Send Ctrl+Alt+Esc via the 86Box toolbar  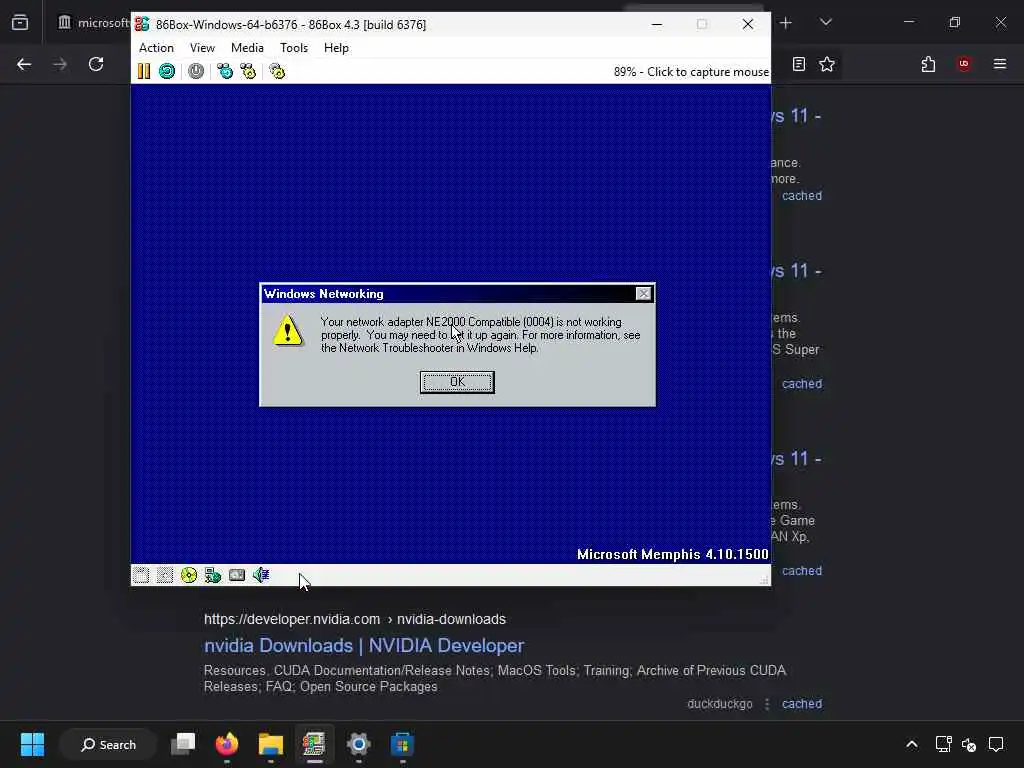tap(248, 71)
